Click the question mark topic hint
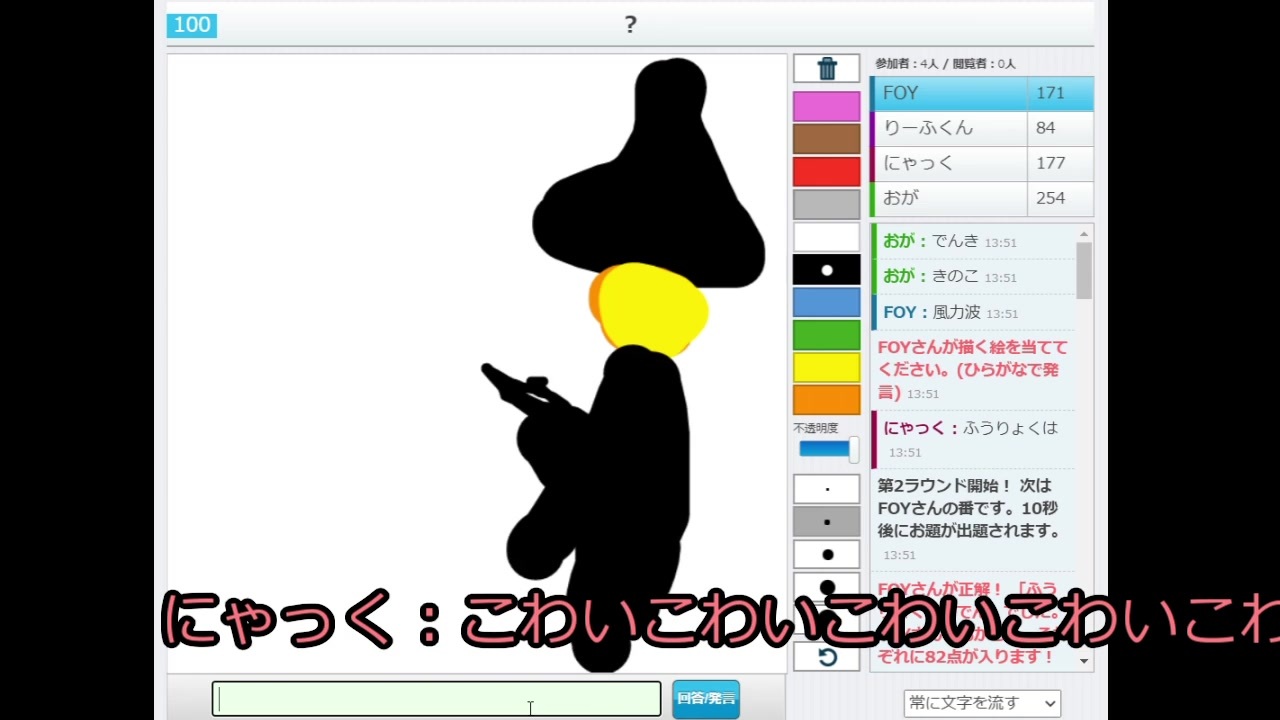This screenshot has height=720, width=1280. tap(630, 25)
